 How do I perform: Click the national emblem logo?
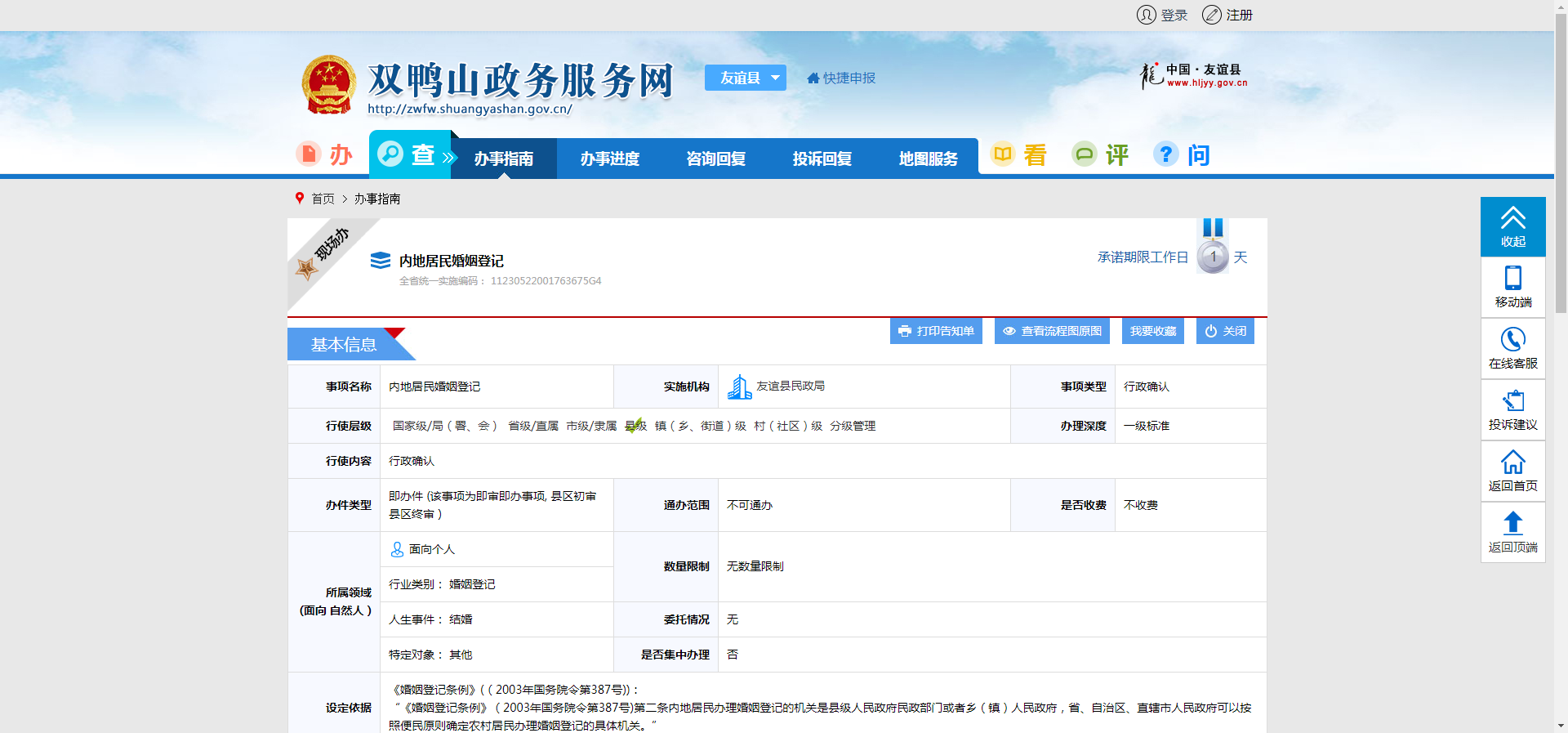click(x=328, y=85)
